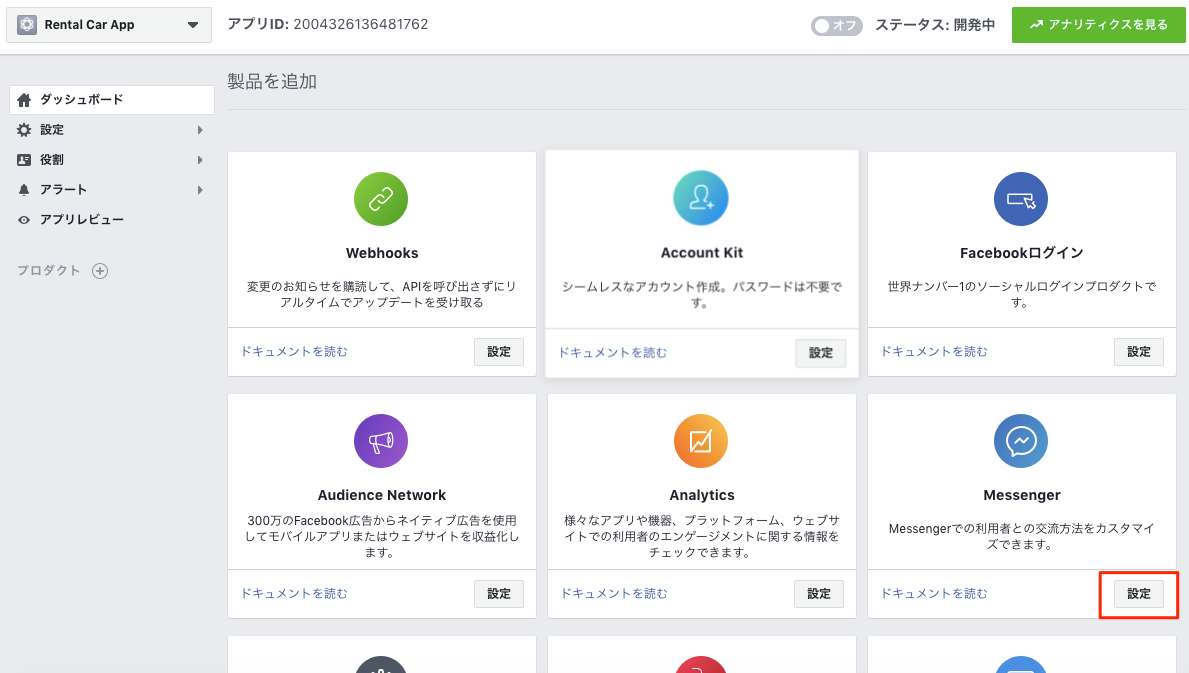Click the Messenger chat bubble icon
The image size is (1189, 673).
[1021, 440]
